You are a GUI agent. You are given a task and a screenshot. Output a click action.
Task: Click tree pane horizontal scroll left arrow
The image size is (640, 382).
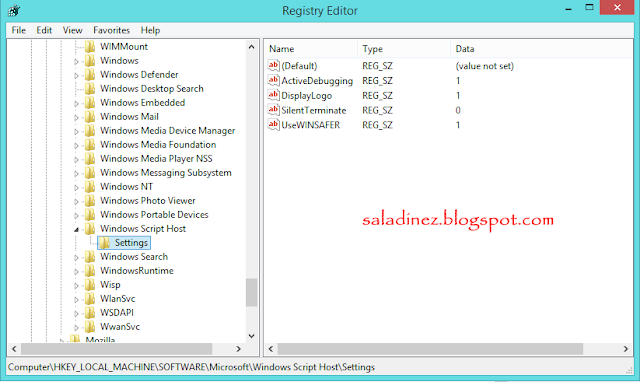point(14,349)
